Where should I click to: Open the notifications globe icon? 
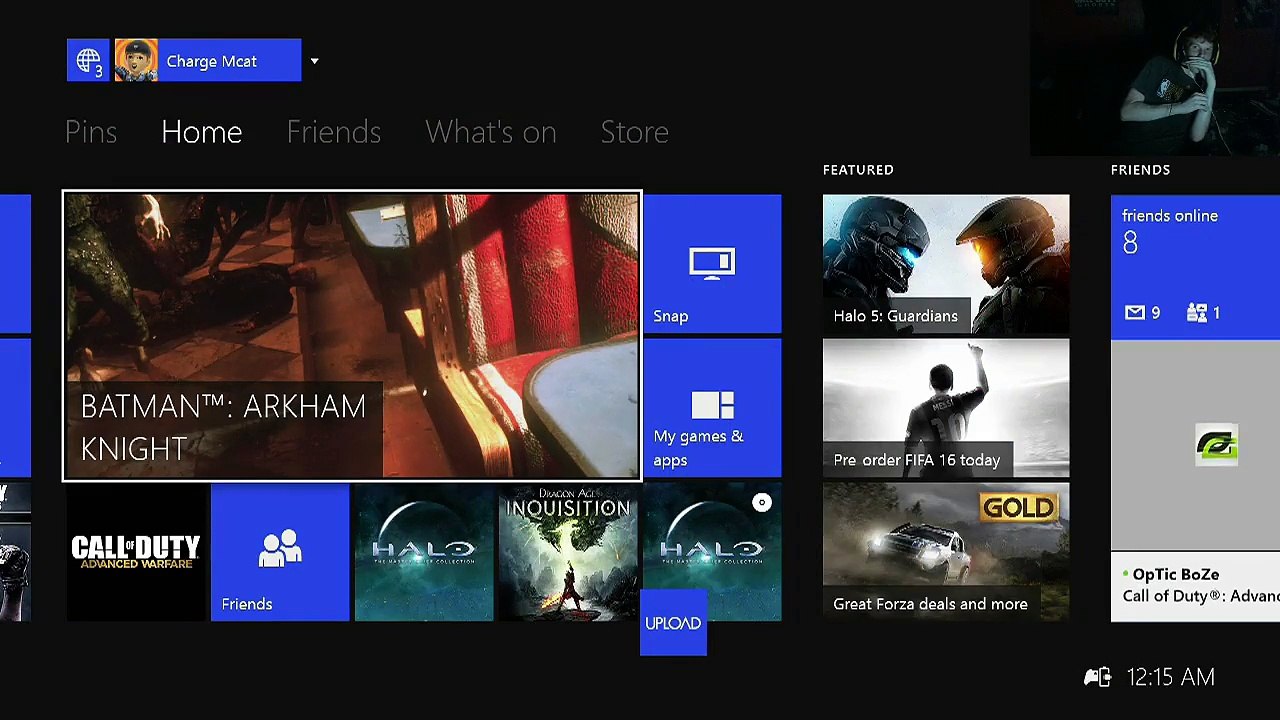pyautogui.click(x=88, y=61)
